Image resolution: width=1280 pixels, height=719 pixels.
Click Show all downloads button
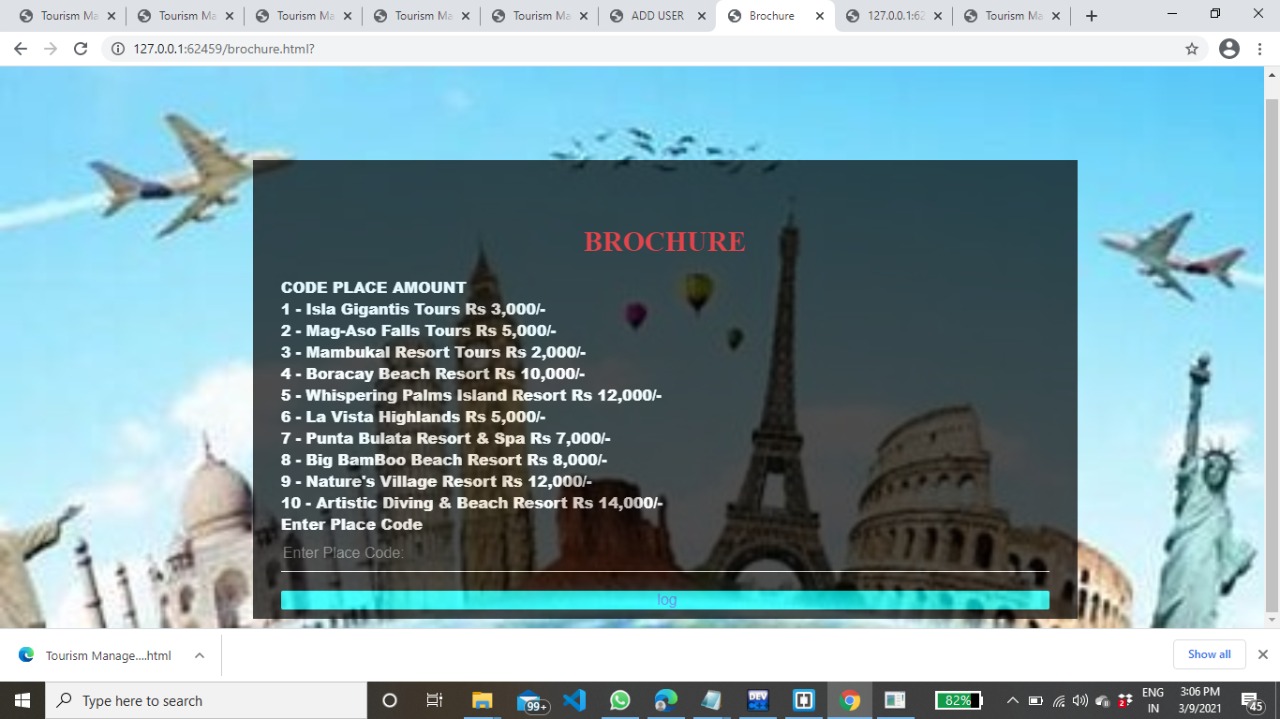[x=1209, y=654]
